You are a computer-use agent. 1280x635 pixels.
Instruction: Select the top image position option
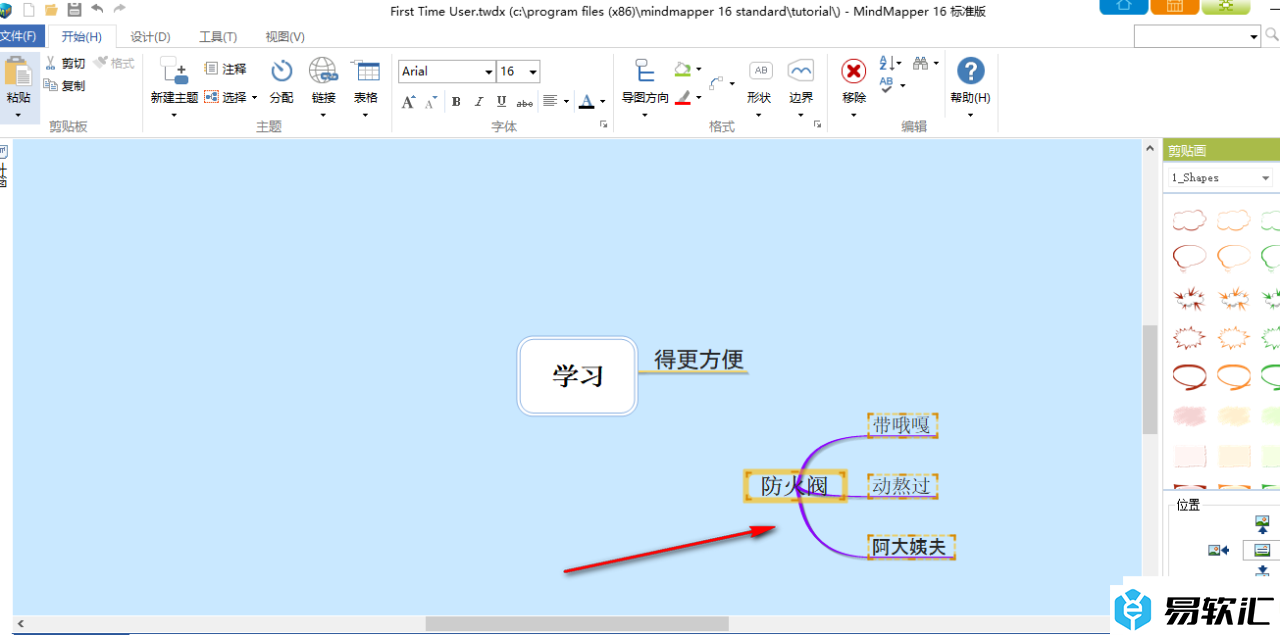pyautogui.click(x=1261, y=523)
